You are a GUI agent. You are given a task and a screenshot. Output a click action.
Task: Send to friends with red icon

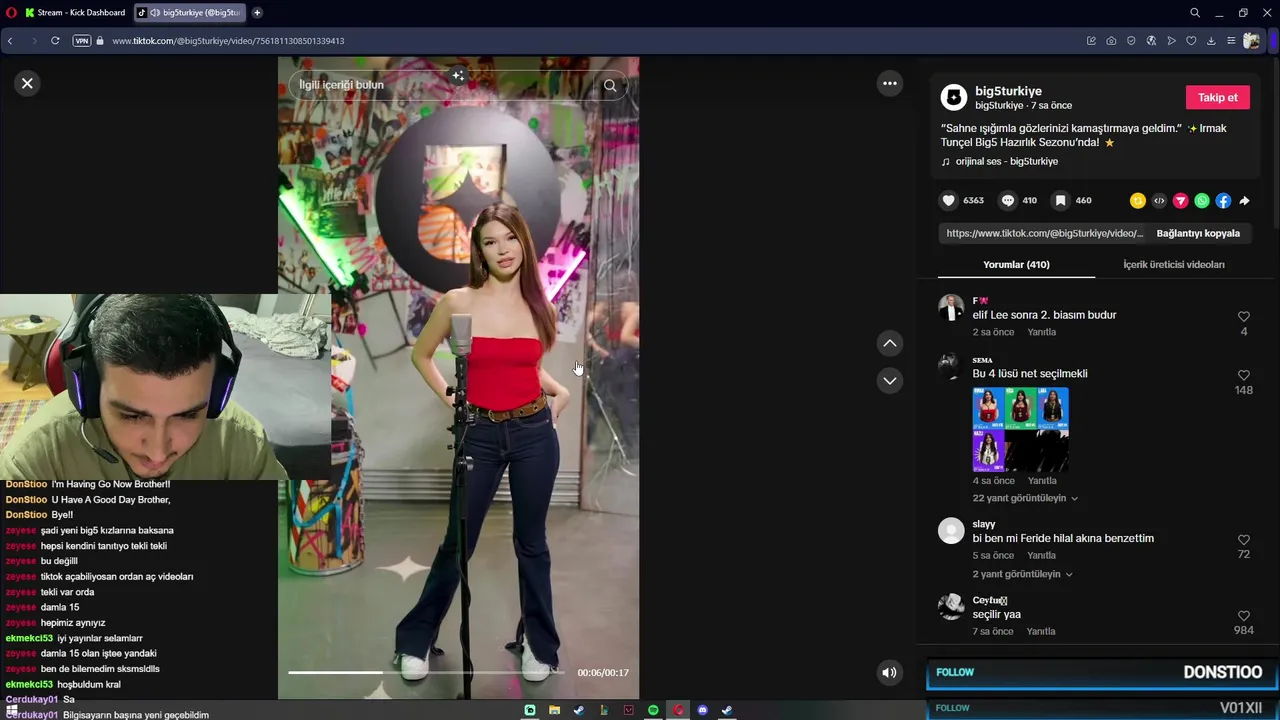[x=1180, y=201]
